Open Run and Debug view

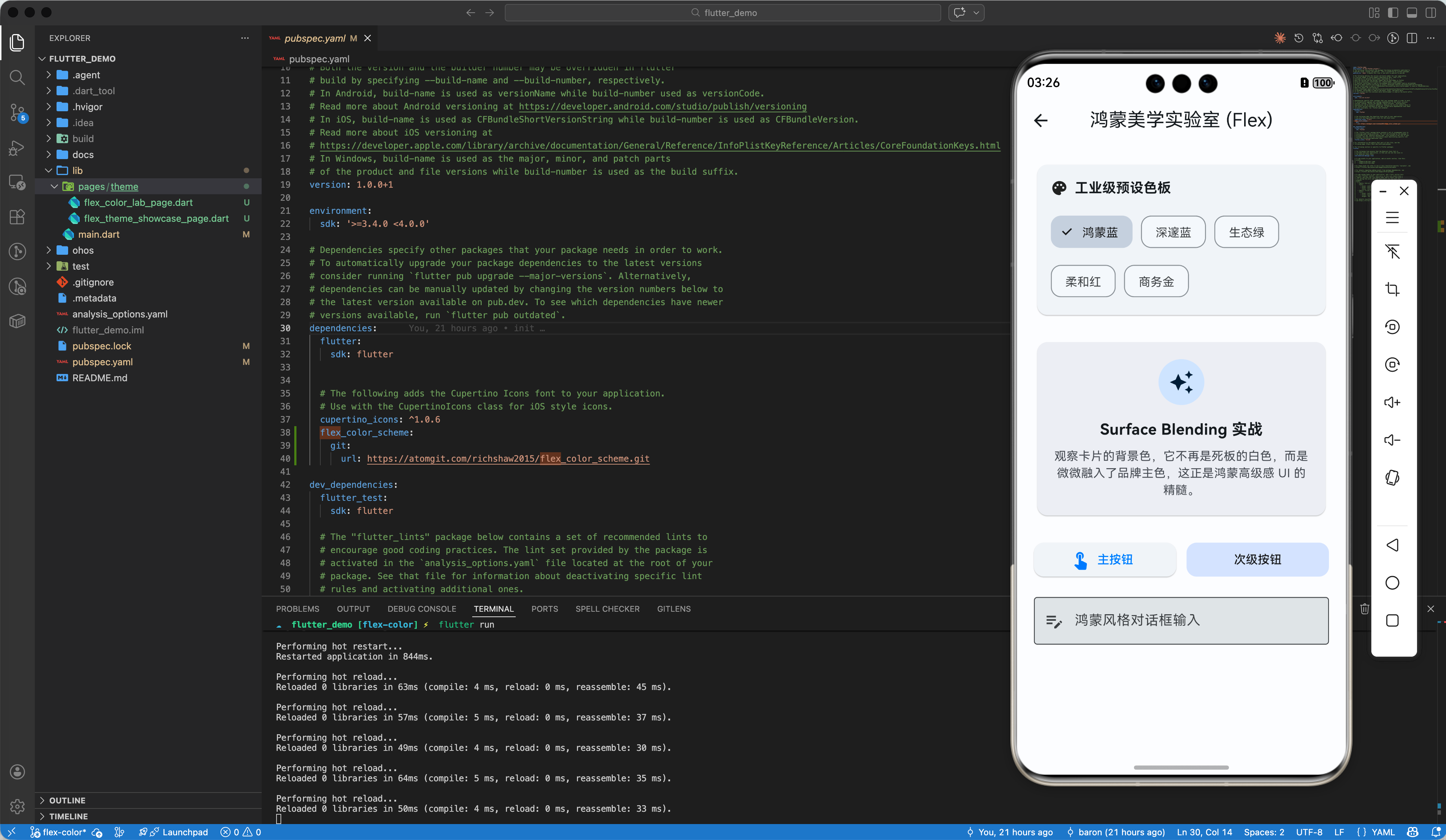[x=17, y=148]
